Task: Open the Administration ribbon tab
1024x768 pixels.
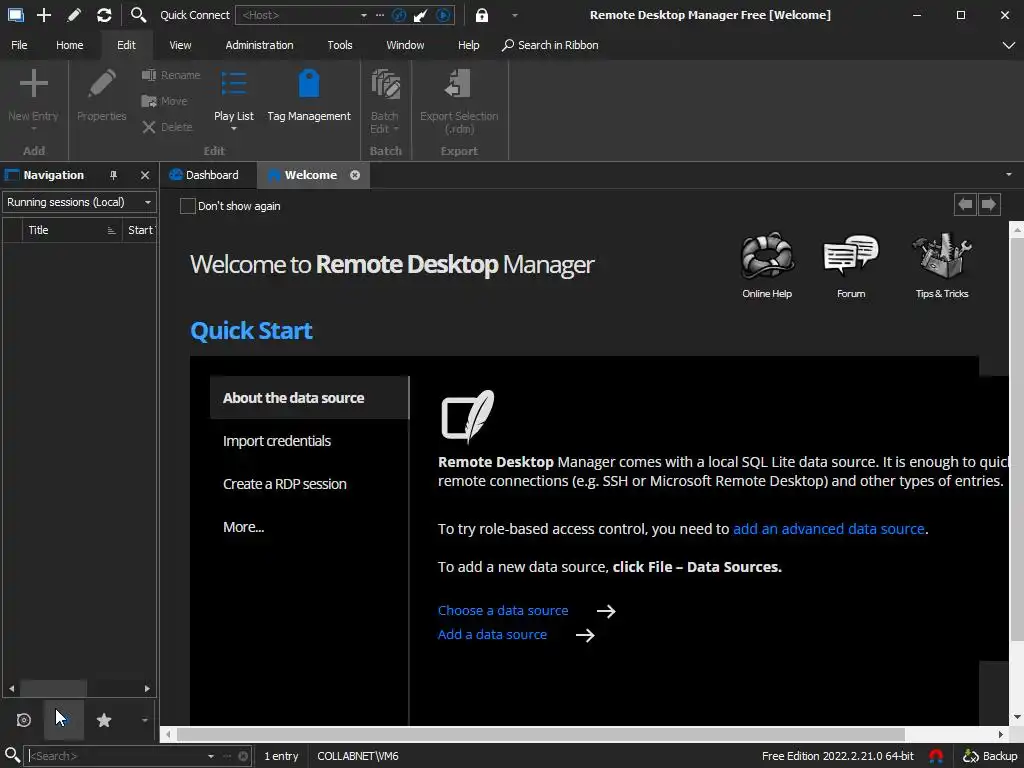Action: coord(259,45)
